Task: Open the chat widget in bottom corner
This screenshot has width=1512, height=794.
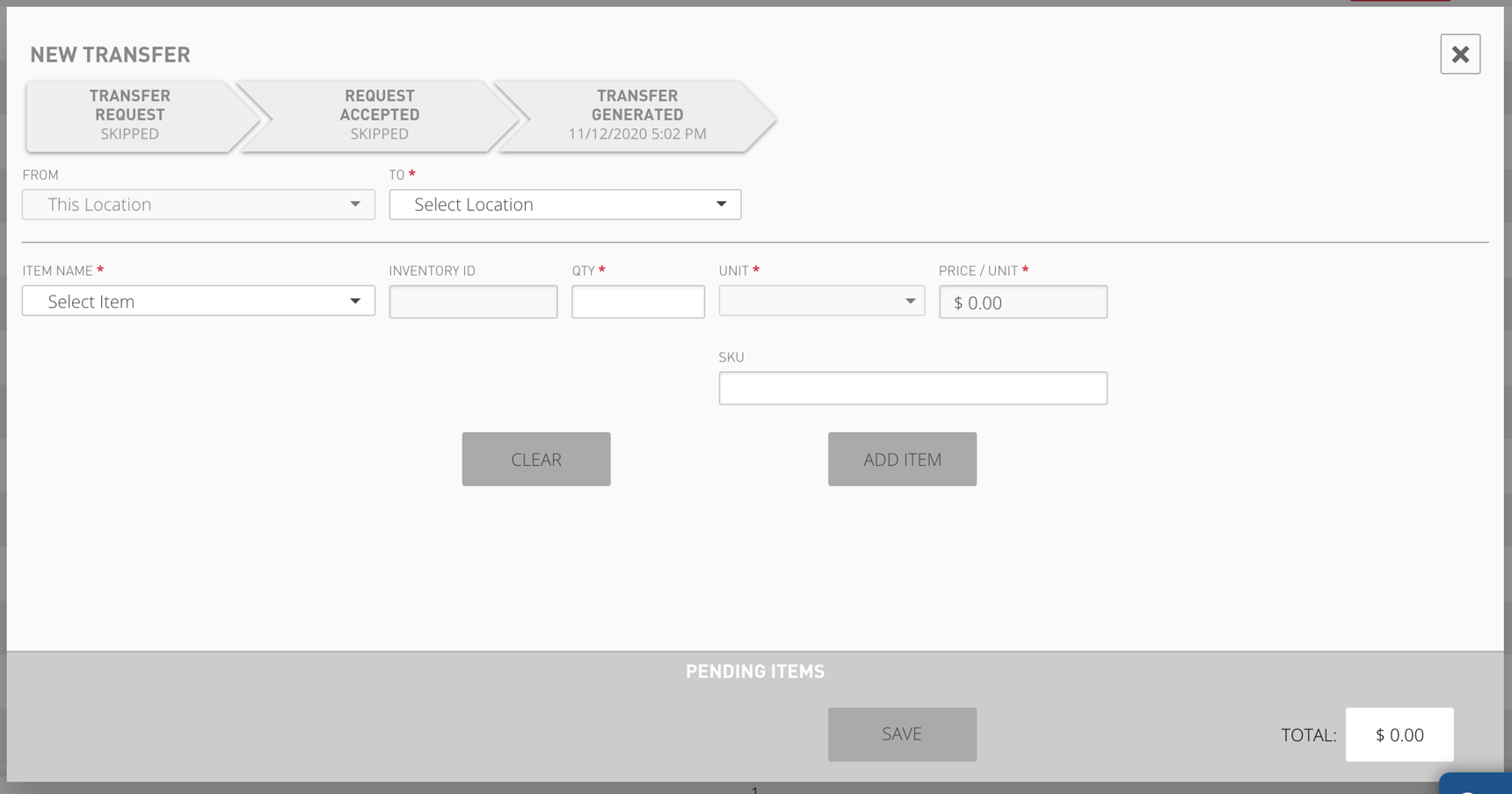Action: [x=1477, y=784]
